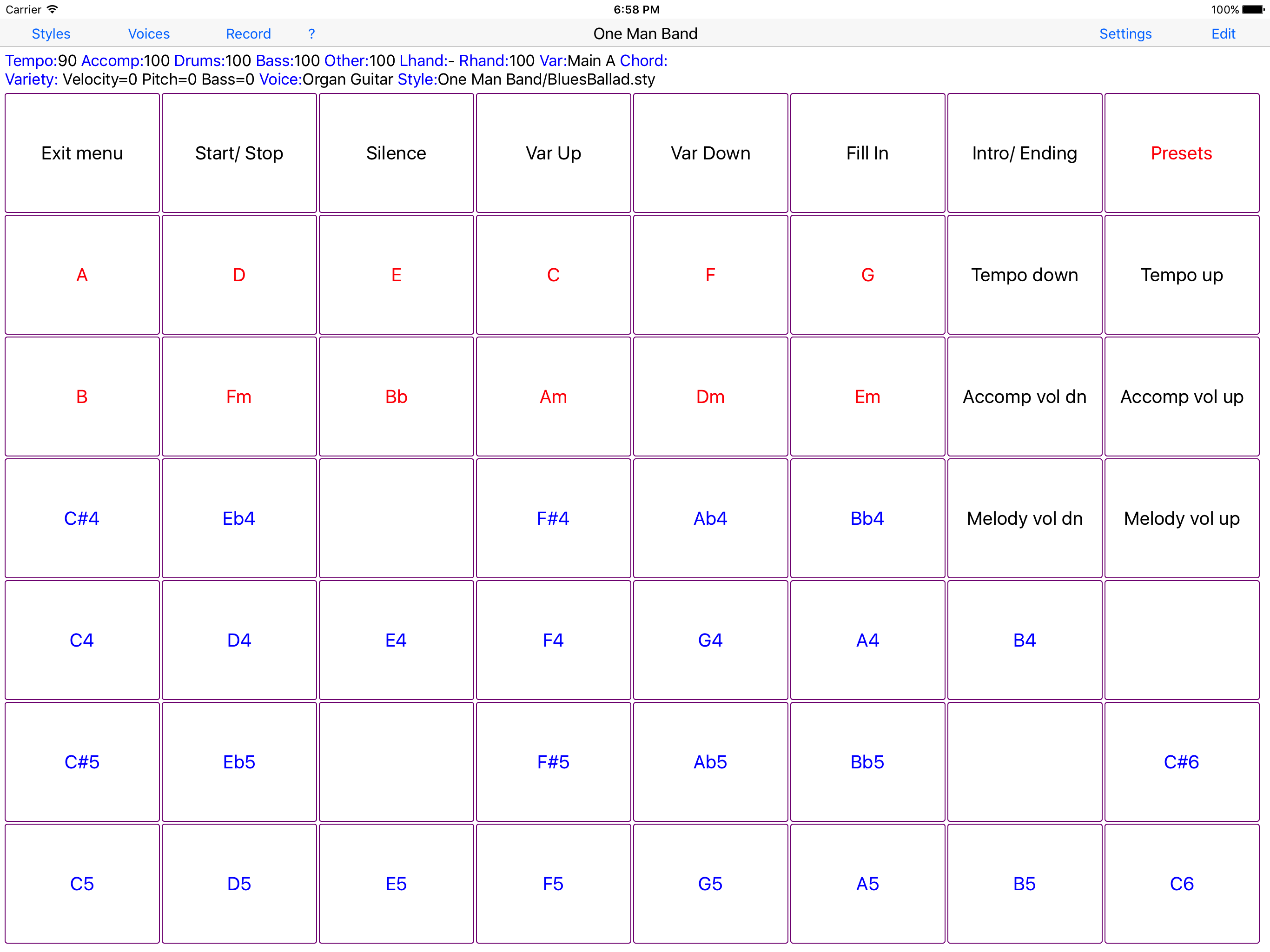Play the C#6 note pad
The image size is (1270, 952).
coord(1182,762)
